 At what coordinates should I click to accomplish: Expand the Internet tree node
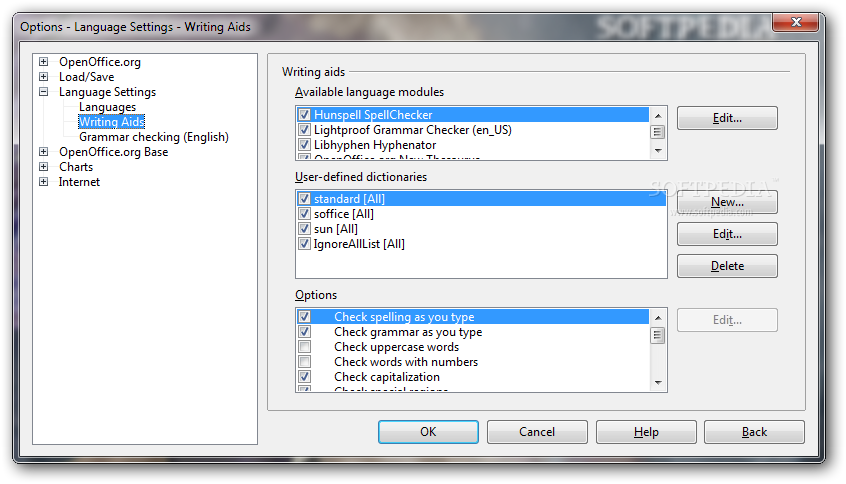coord(44,182)
